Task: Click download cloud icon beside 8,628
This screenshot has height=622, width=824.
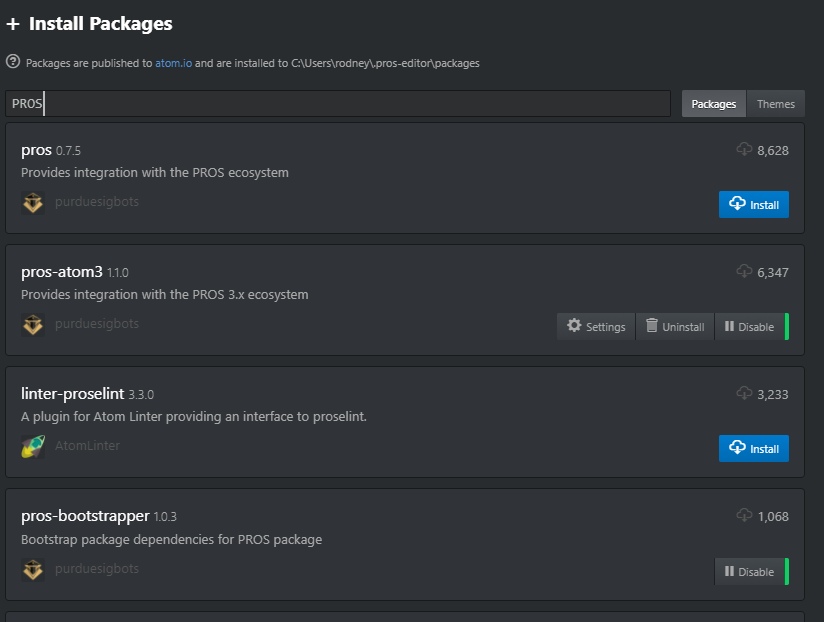Action: coord(744,149)
